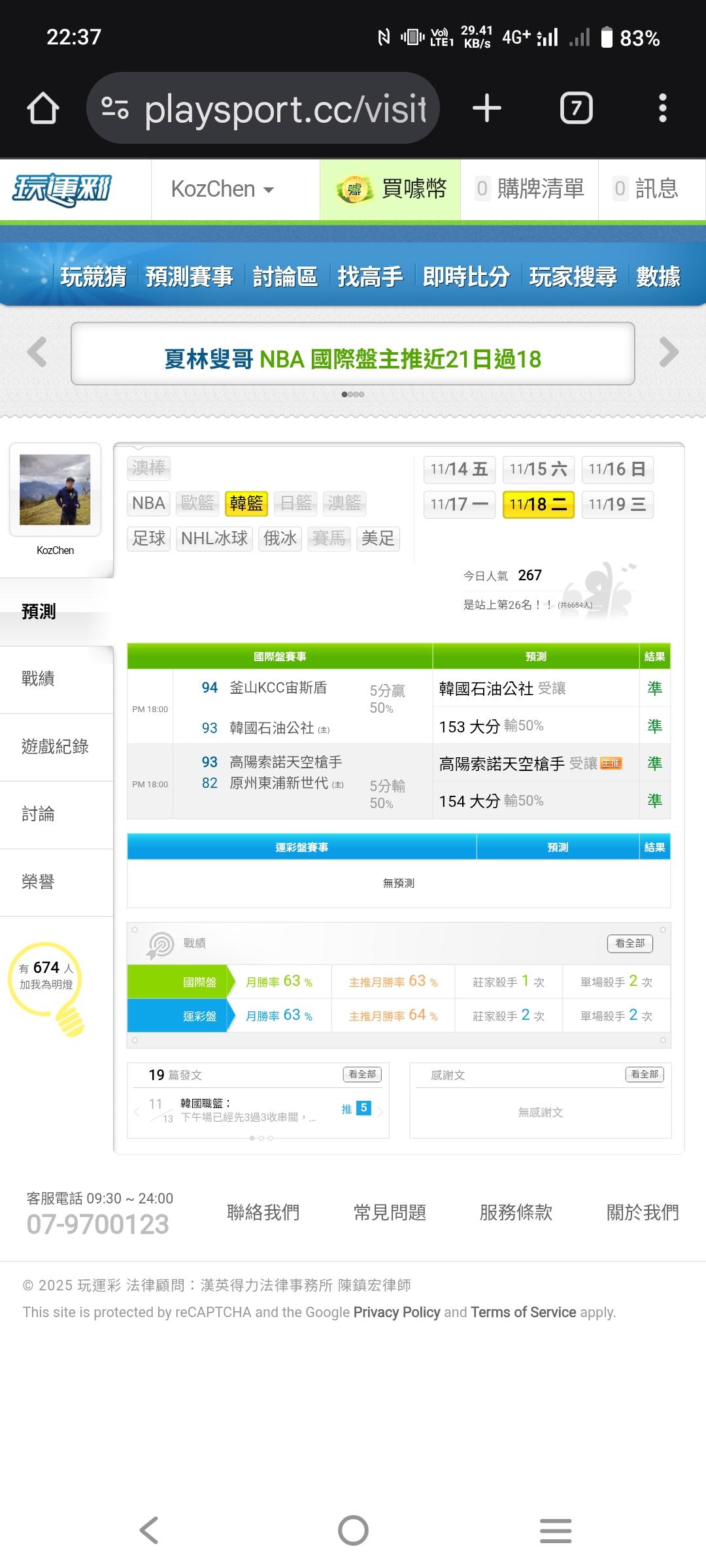View all 戰績 with 看全部

630,943
